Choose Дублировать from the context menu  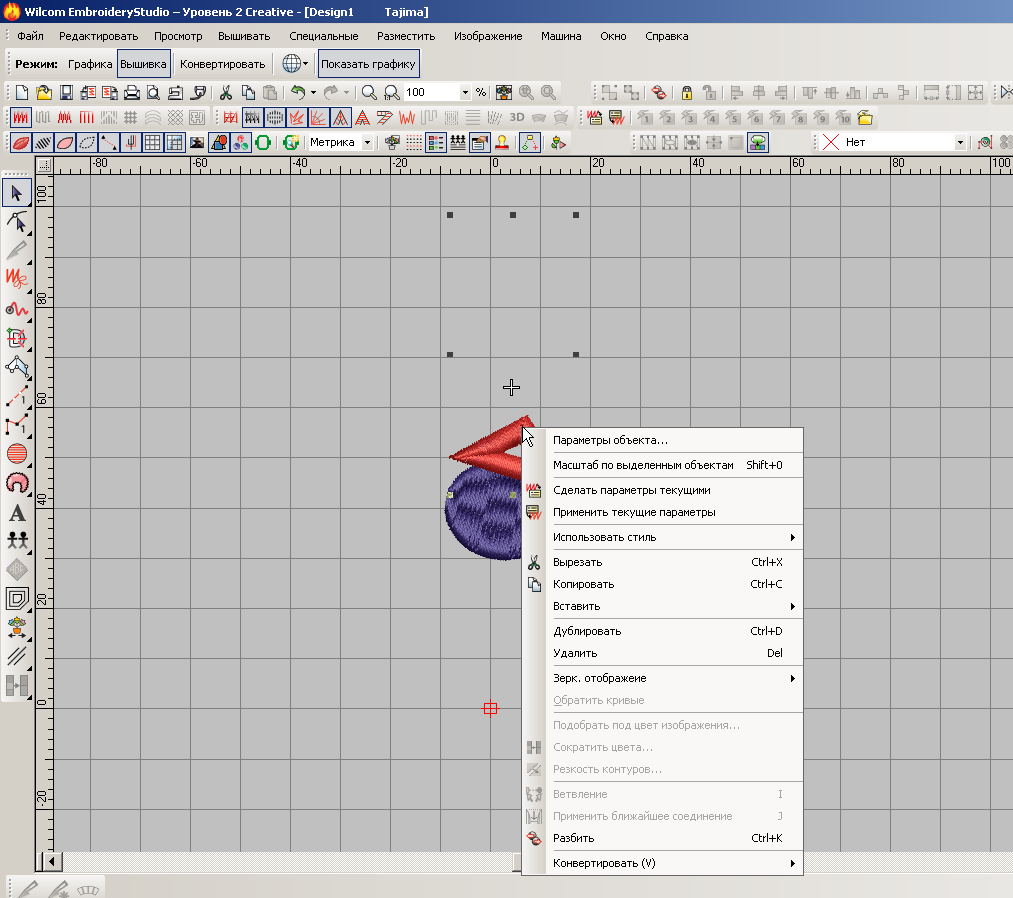[587, 631]
